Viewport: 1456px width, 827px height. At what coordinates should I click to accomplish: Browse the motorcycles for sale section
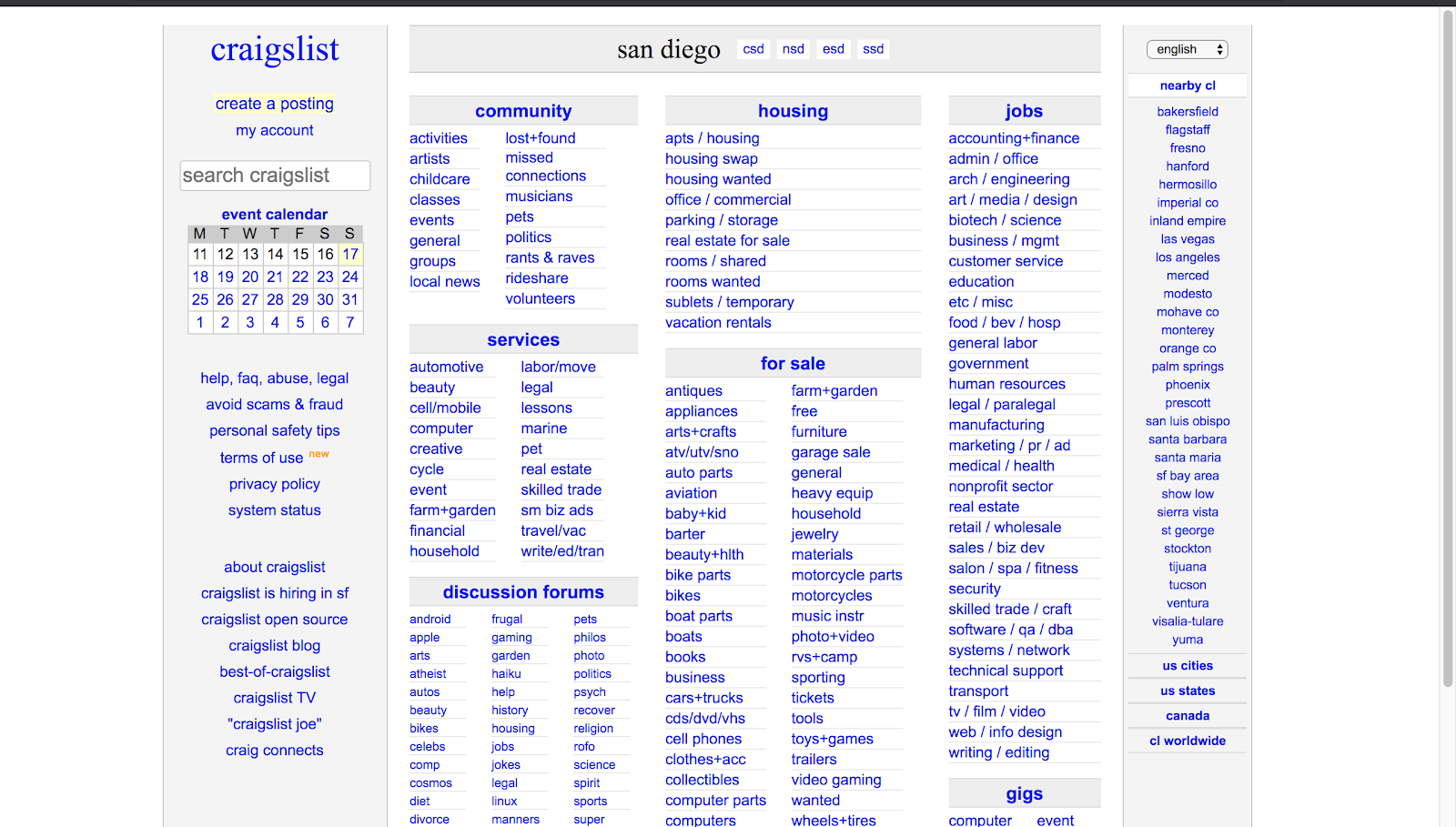831,595
